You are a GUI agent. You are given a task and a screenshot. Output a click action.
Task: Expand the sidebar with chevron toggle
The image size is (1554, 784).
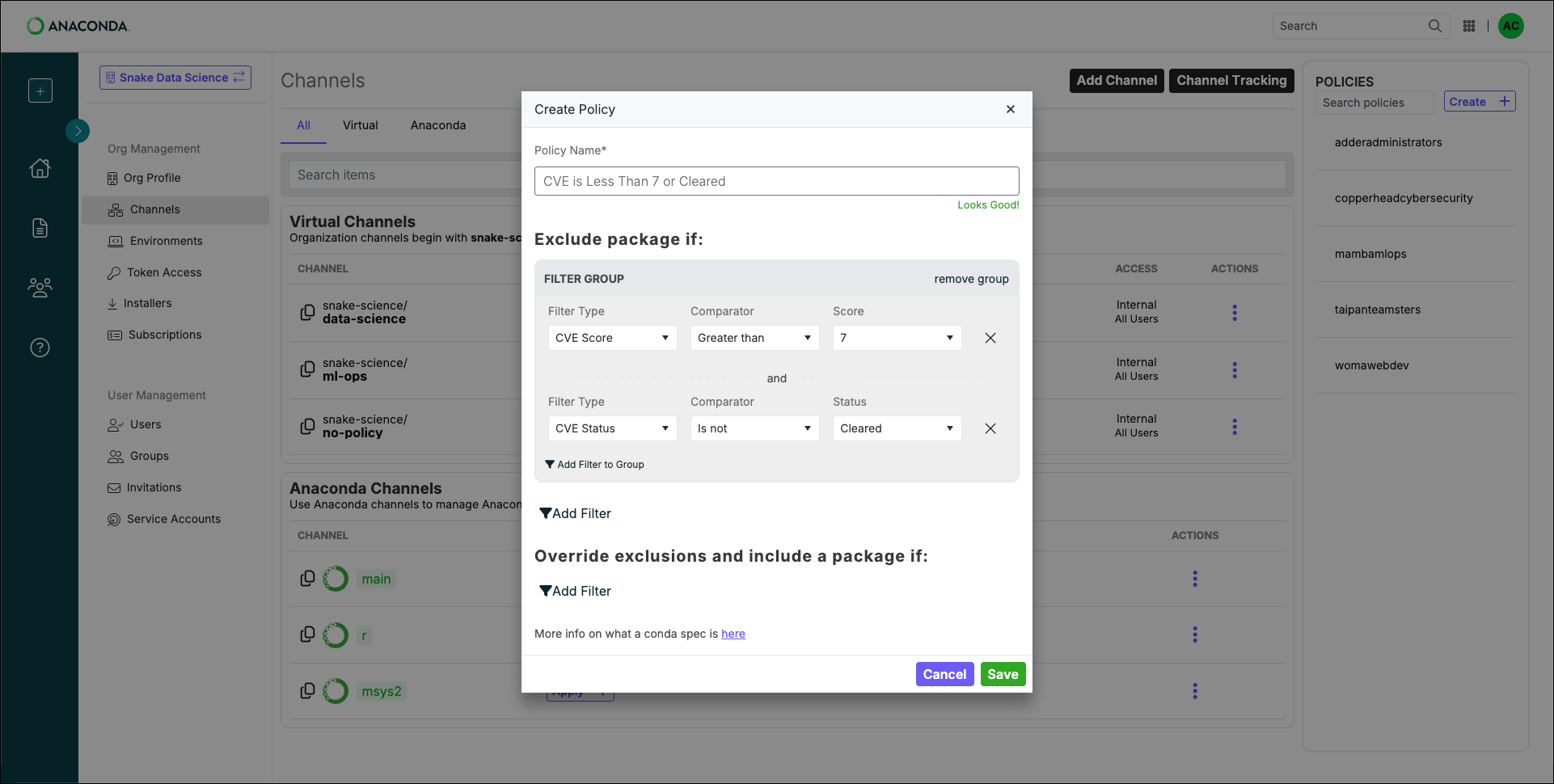click(x=78, y=131)
